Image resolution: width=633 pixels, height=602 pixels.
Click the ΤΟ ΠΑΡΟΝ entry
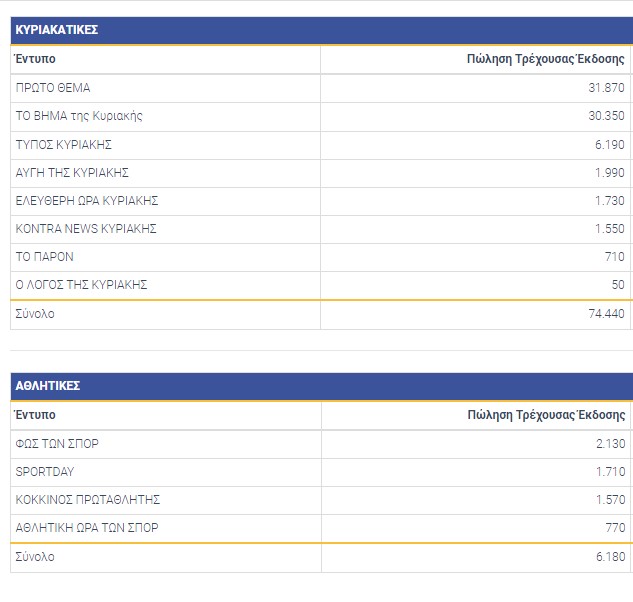click(45, 257)
